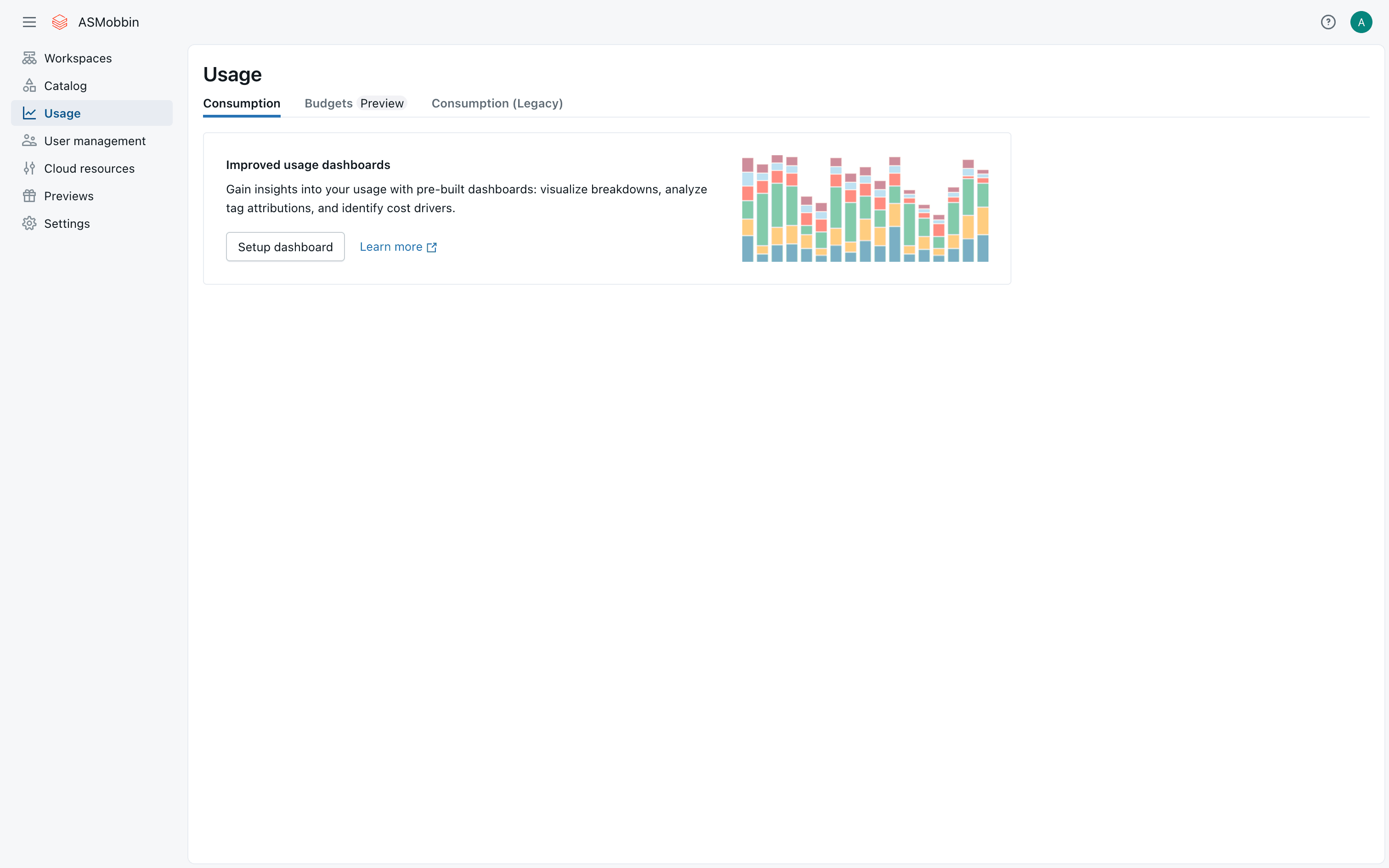Switch to the Budgets tab
The width and height of the screenshot is (1389, 868).
tap(328, 103)
